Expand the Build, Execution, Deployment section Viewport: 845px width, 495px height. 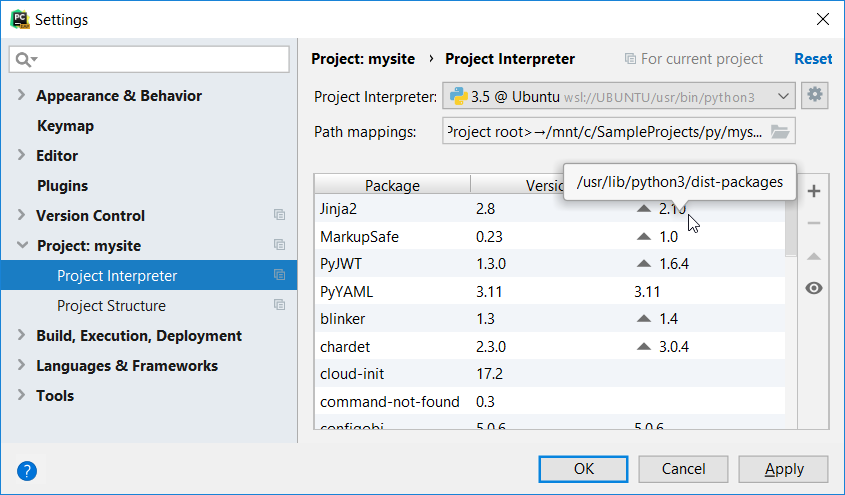pos(22,336)
